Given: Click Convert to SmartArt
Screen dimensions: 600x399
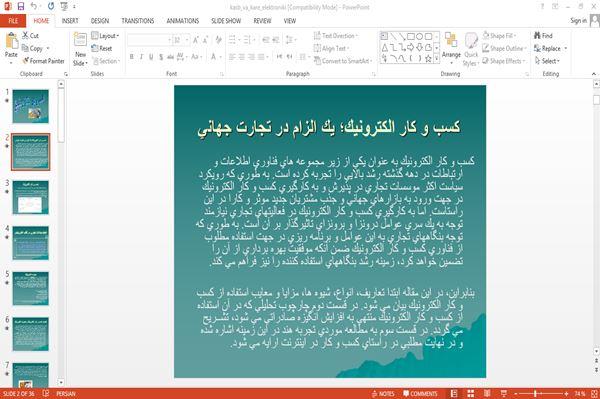Looking at the screenshot, I should point(343,61).
